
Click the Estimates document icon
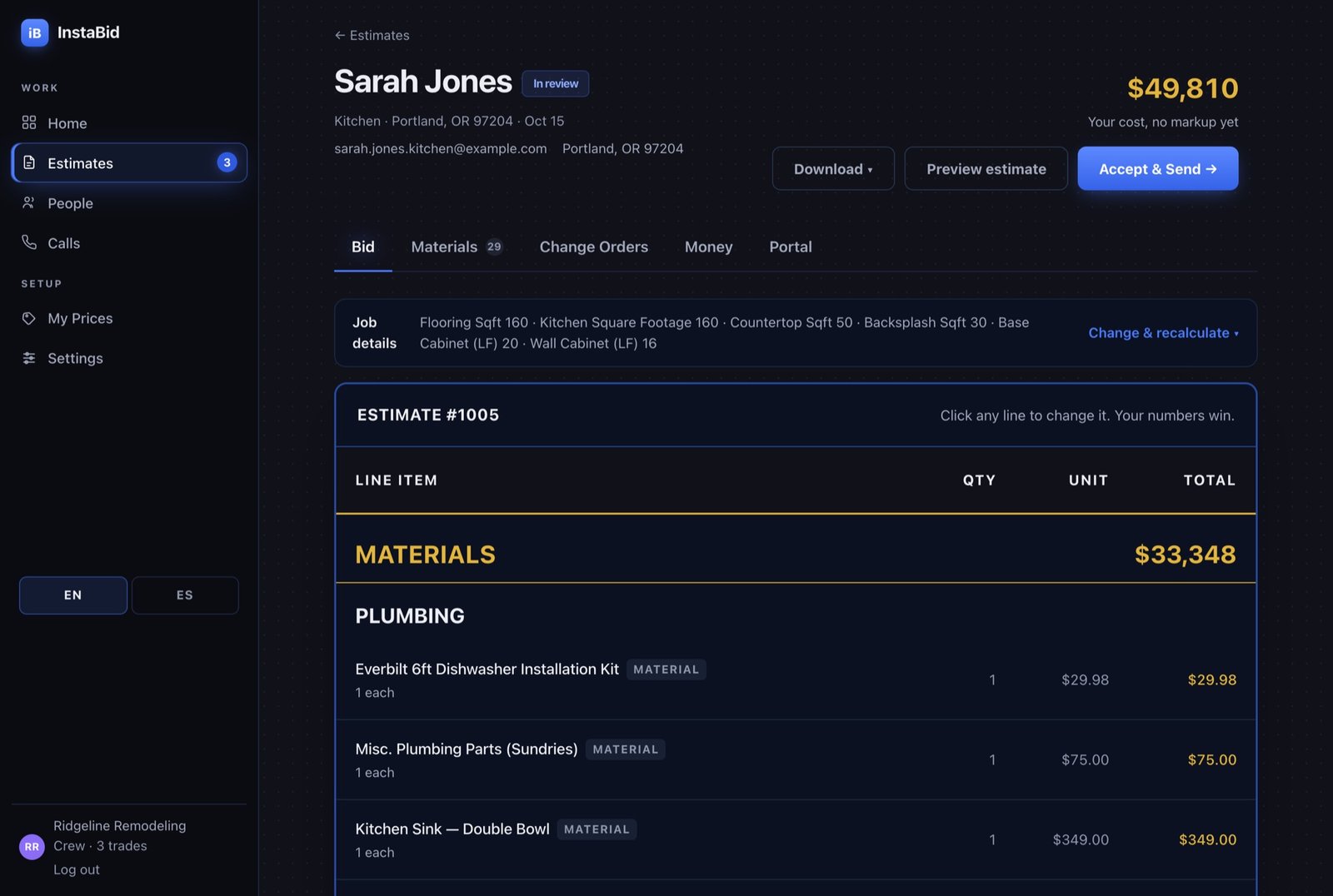pyautogui.click(x=29, y=162)
